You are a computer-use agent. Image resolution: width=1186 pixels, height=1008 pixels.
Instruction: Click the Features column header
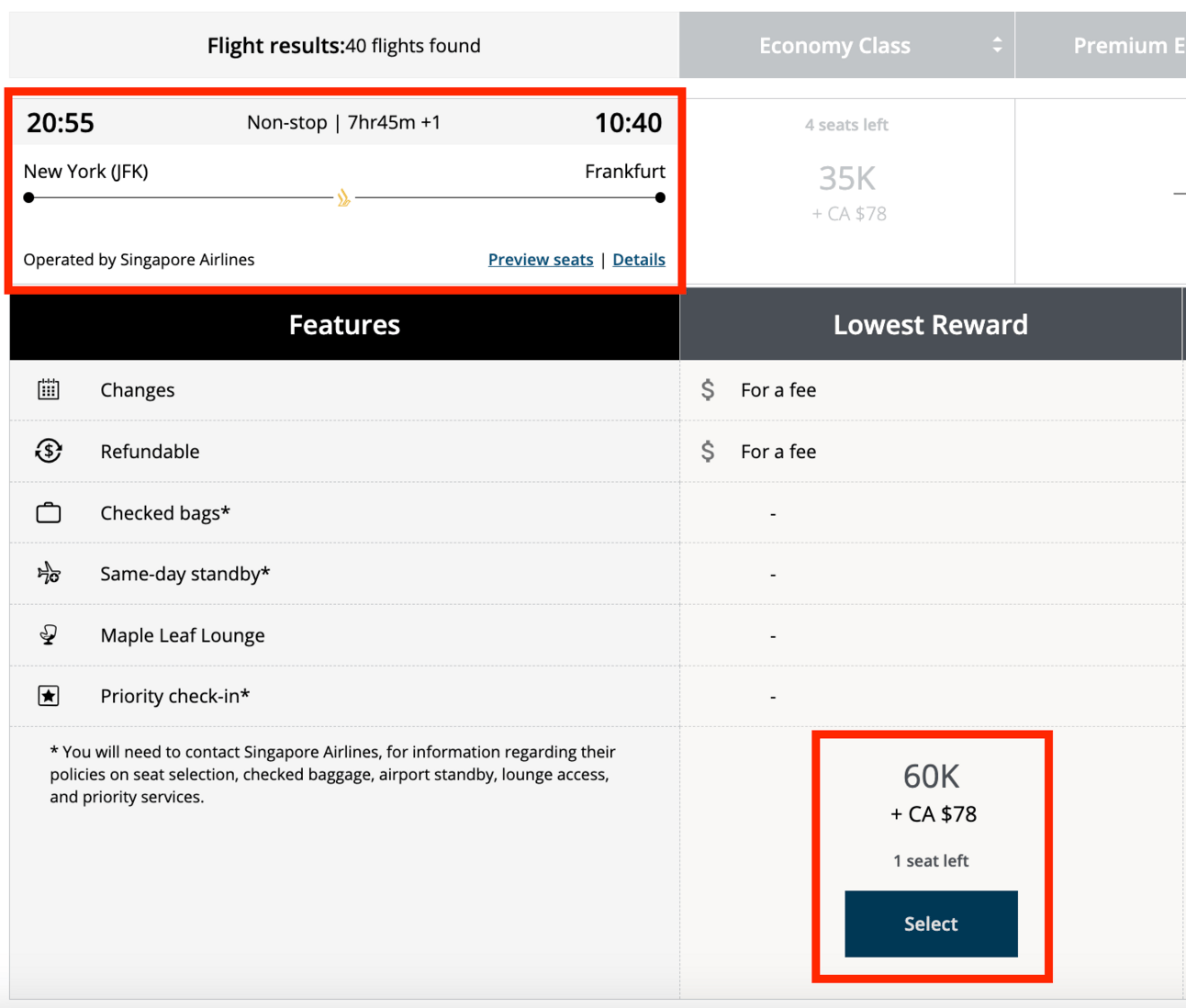344,325
